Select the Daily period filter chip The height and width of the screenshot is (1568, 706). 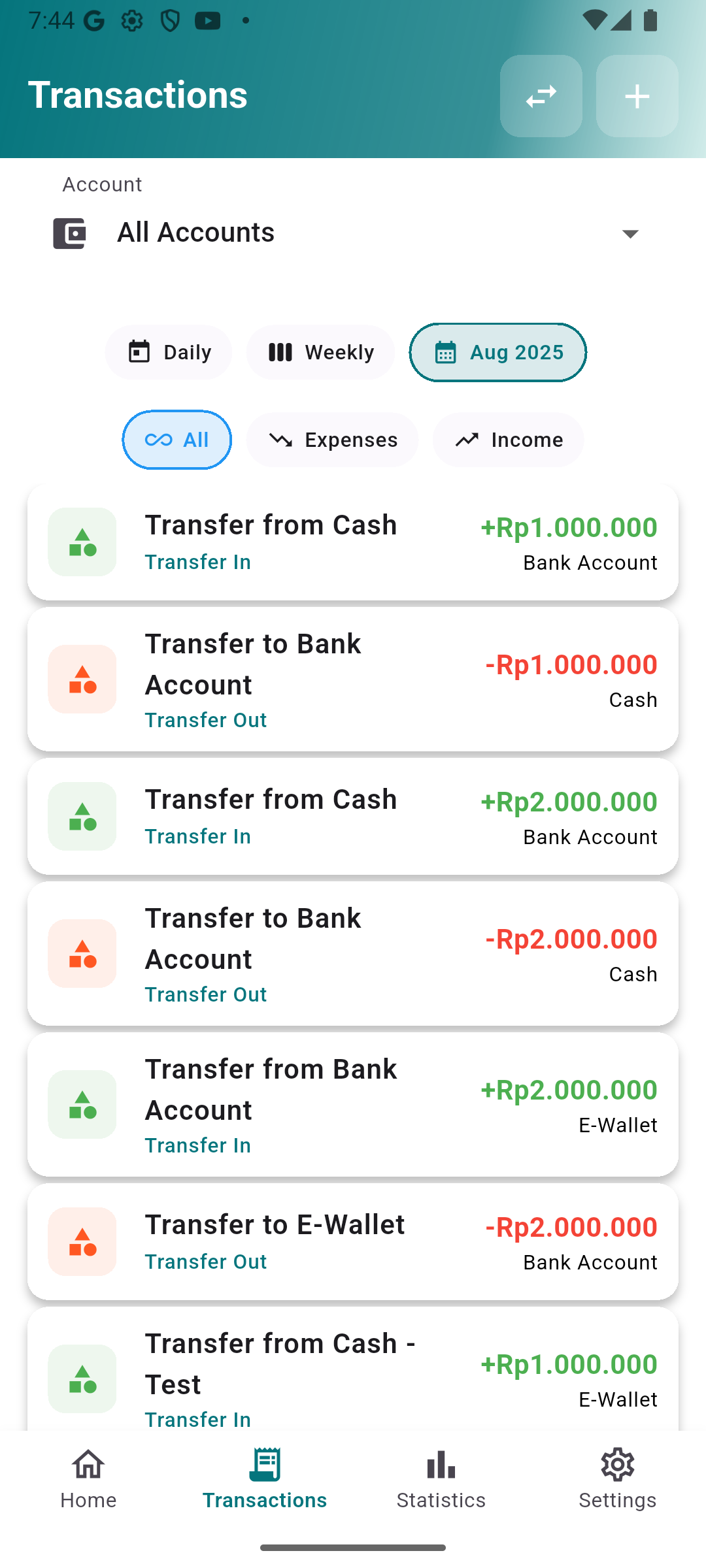[169, 353]
